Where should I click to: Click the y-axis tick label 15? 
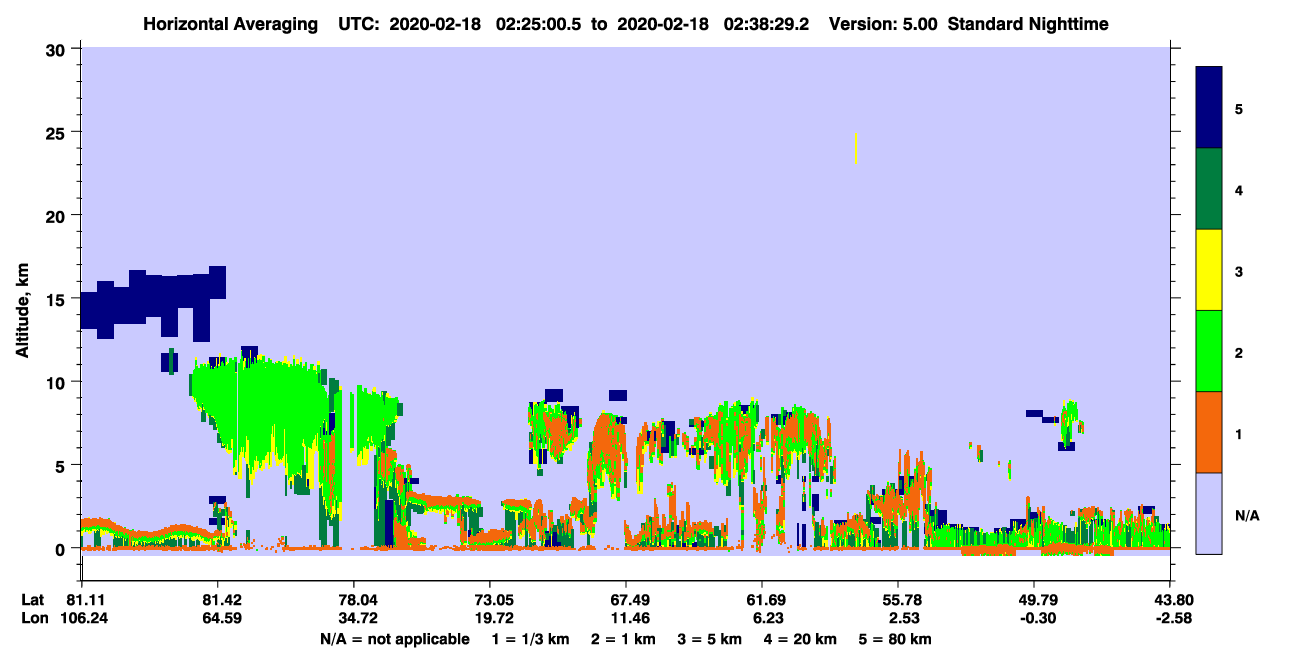tap(58, 299)
